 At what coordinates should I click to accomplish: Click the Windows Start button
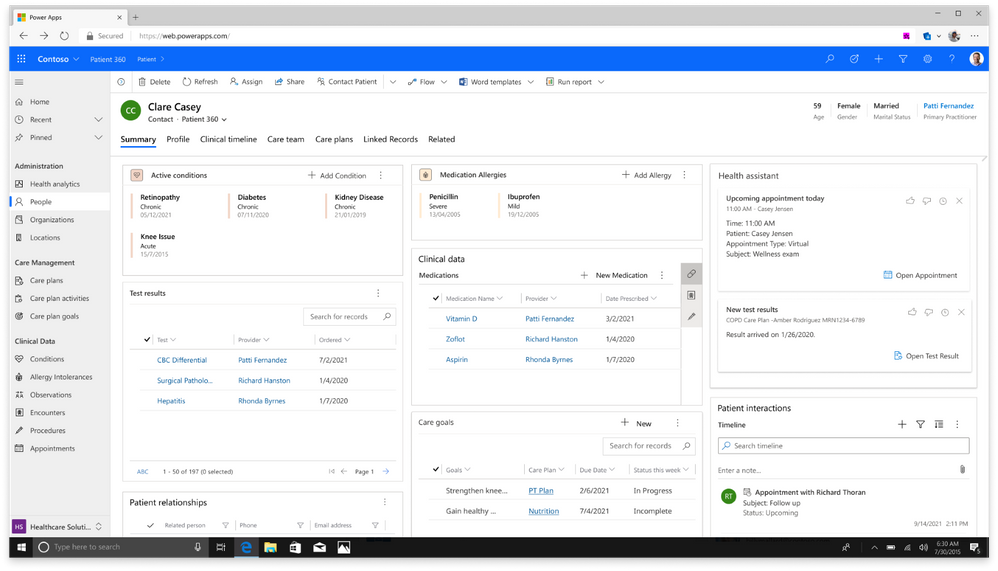[20, 547]
